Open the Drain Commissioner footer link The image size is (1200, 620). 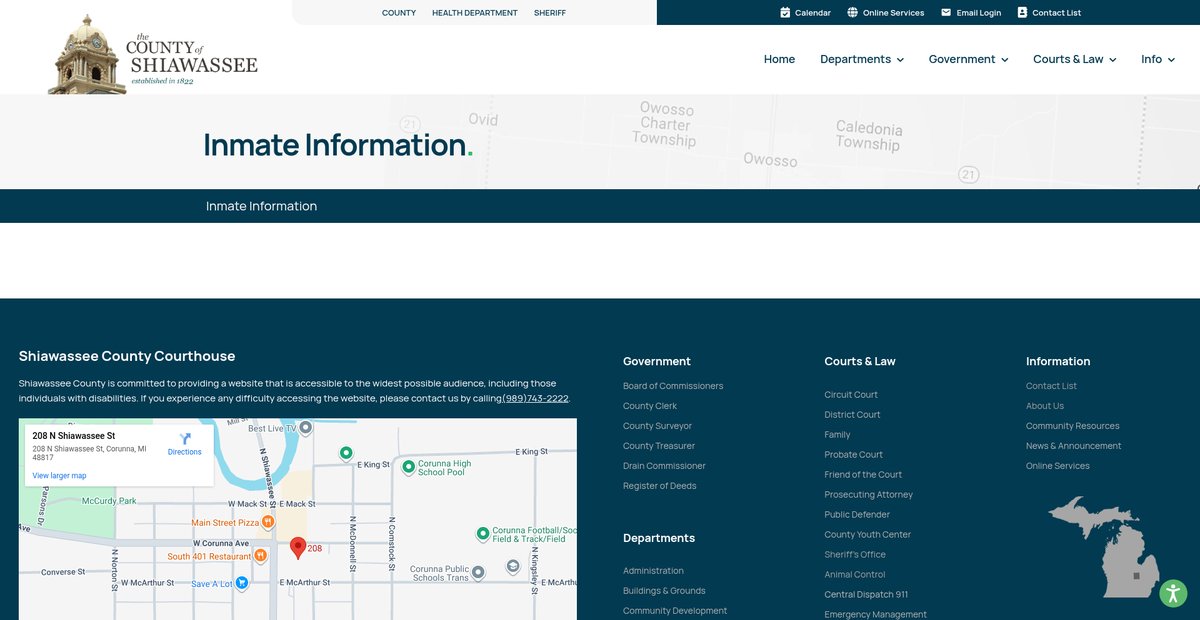click(x=664, y=466)
